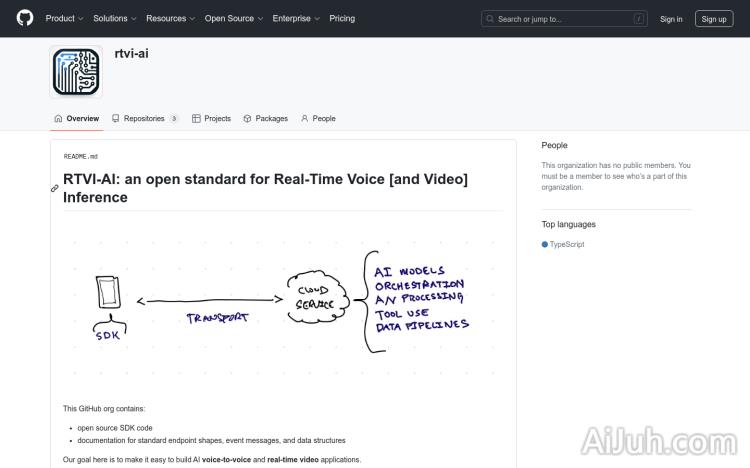Click the slash shortcut key icon

click(x=638, y=18)
